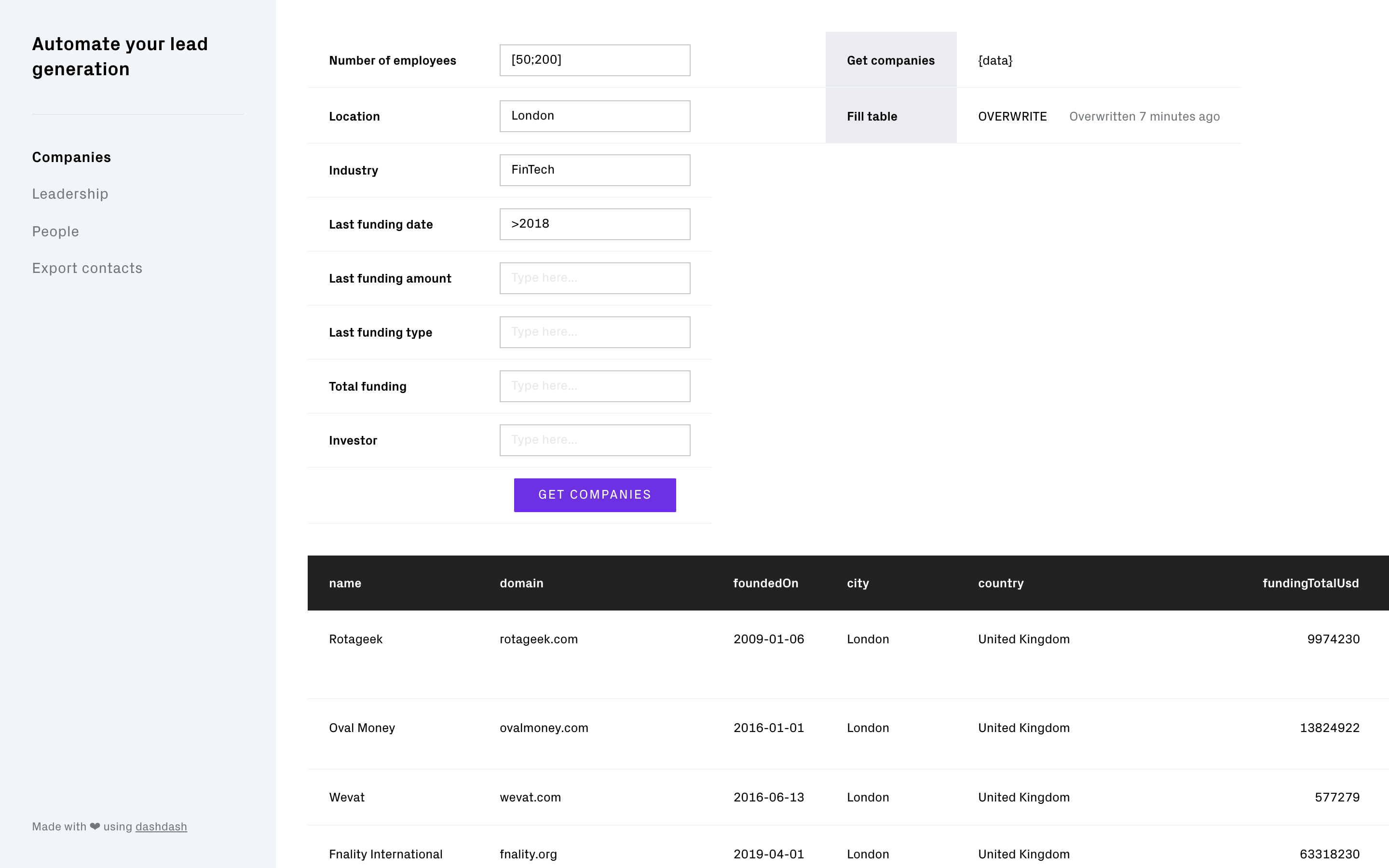The image size is (1389, 868).
Task: Select the Rotageek name cell
Action: [x=355, y=639]
